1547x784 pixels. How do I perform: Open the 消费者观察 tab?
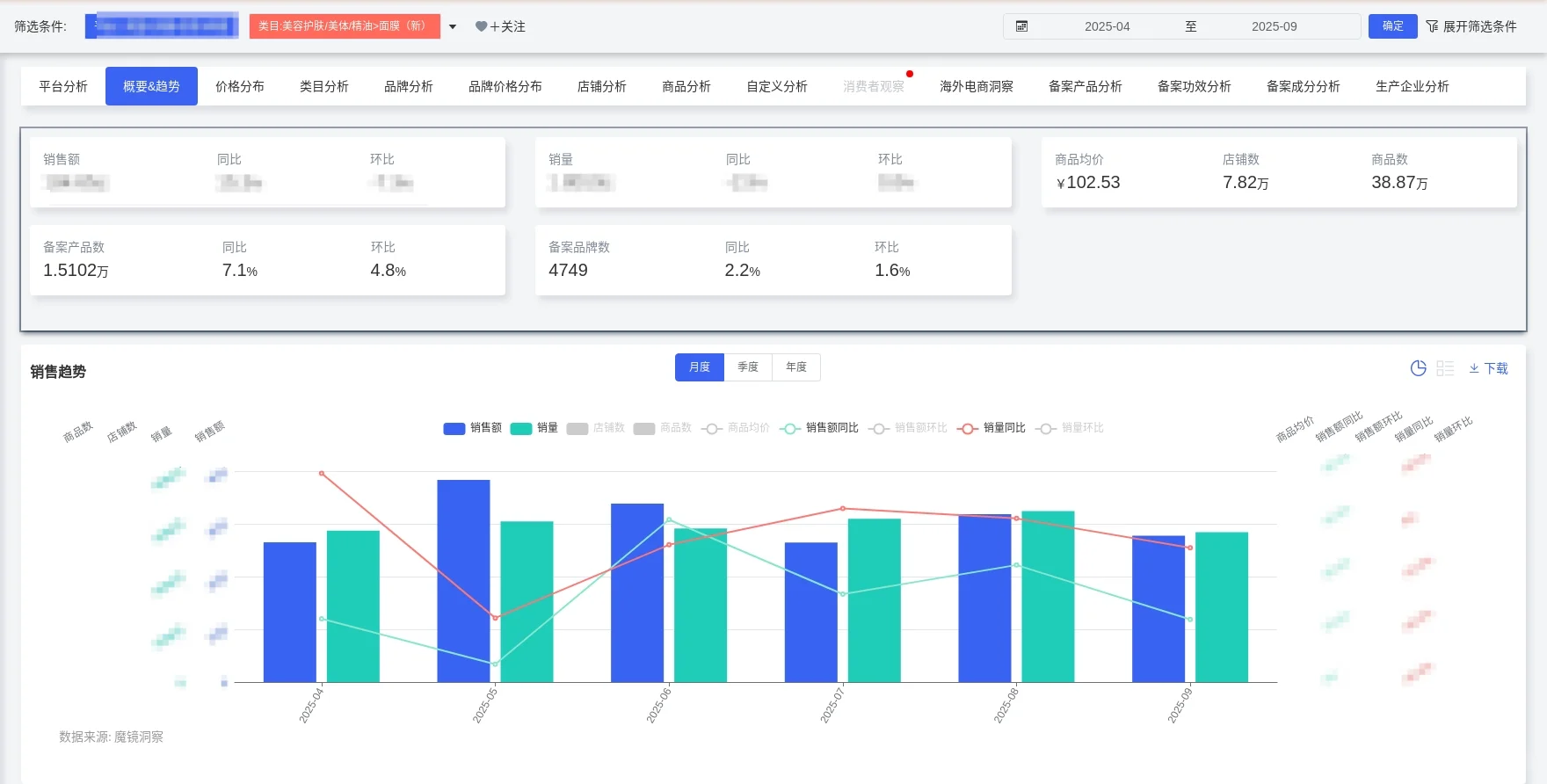point(874,86)
